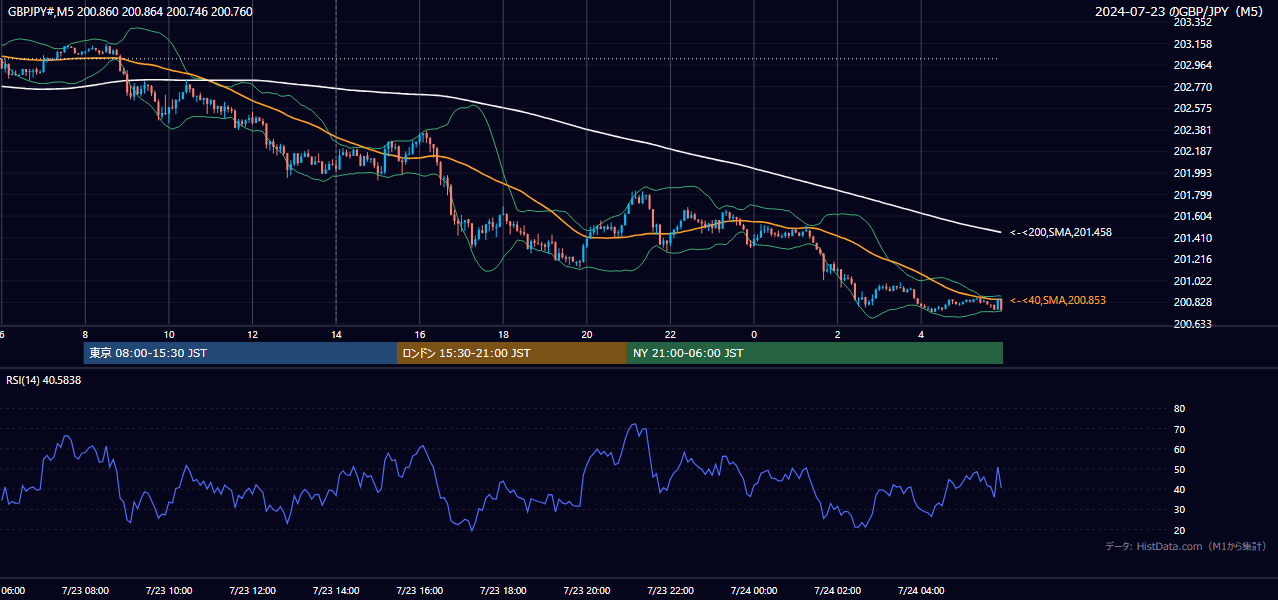Click price axis value 203.352
This screenshot has width=1278, height=600.
pos(1192,22)
